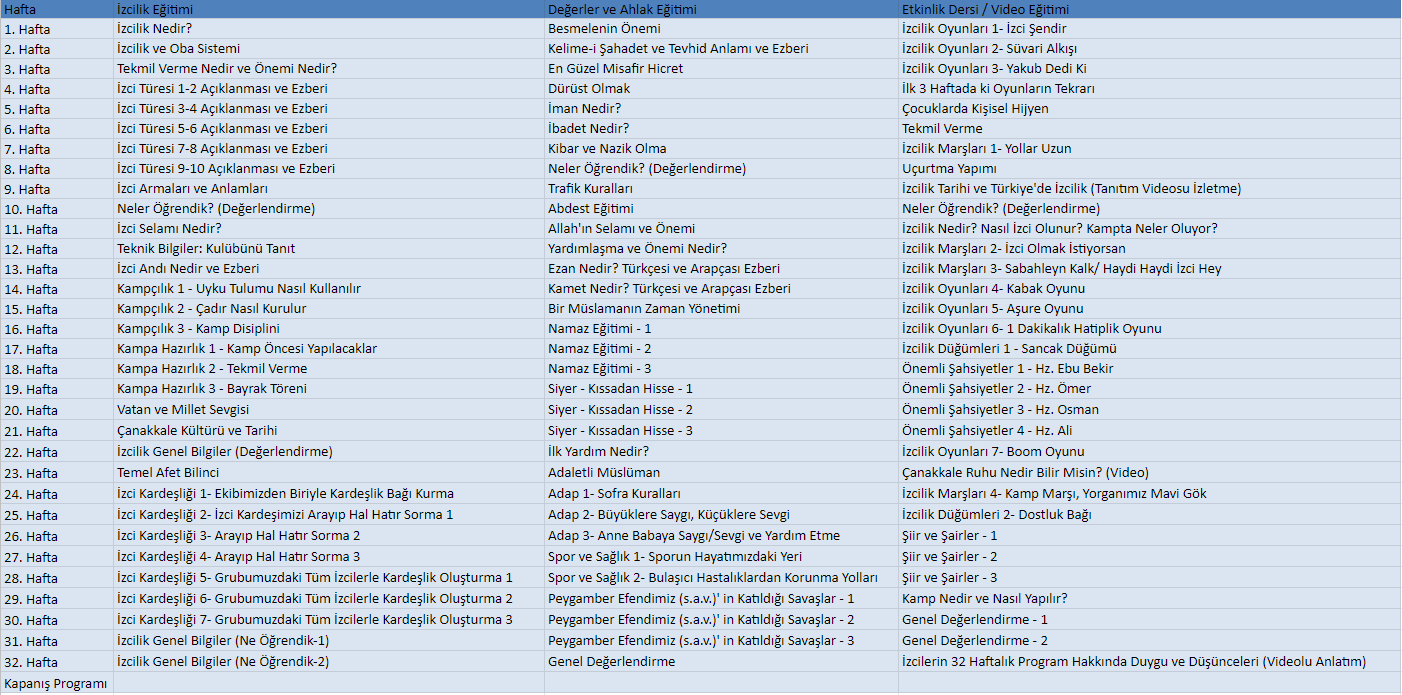Click 'Kampa Hazırlık 3 - Bayrak Töreni' cell

pos(329,389)
